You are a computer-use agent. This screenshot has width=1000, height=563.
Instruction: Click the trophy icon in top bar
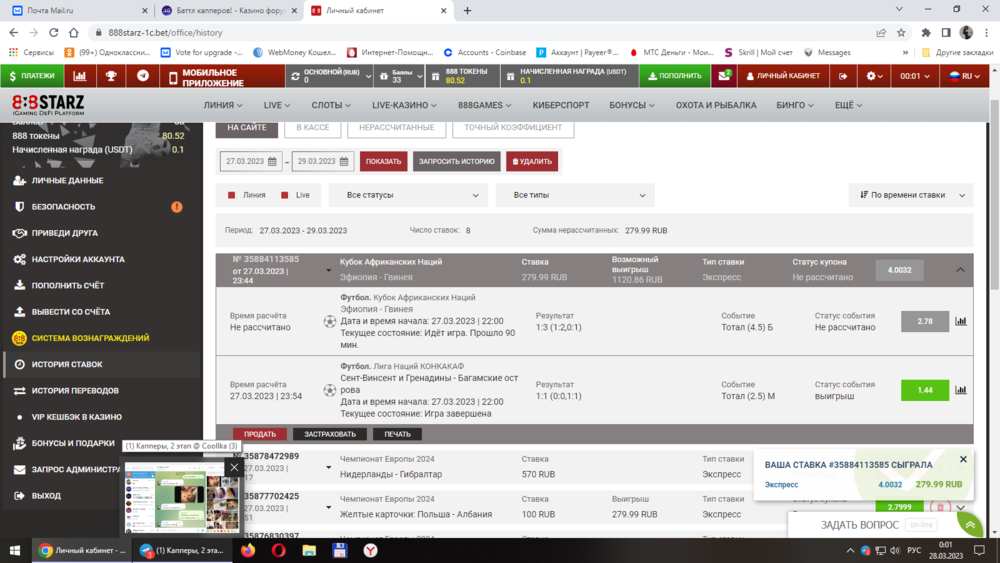(111, 76)
